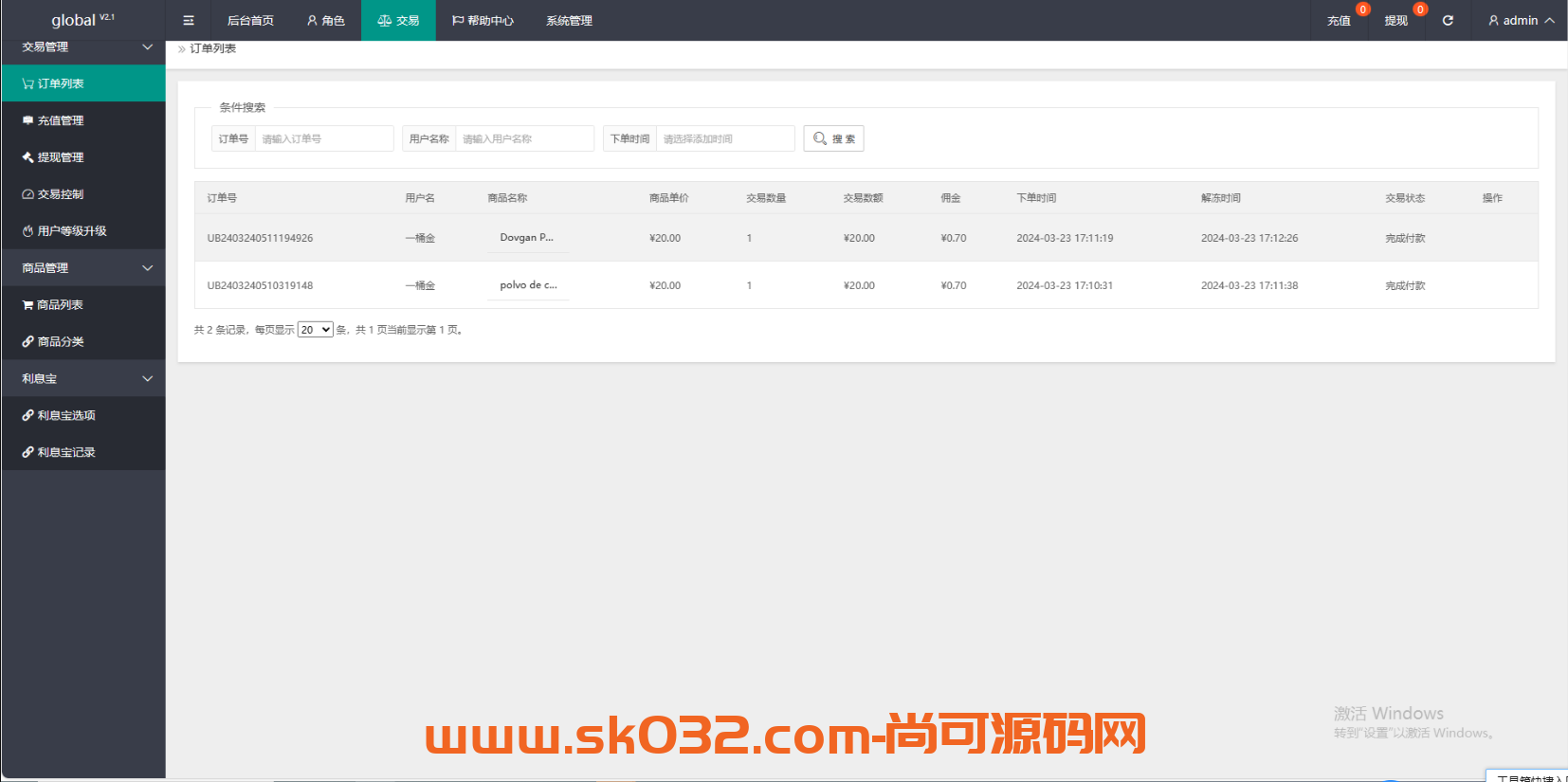The image size is (1568, 782).
Task: Click the 订单列表 breadcrumb
Action: 212,48
